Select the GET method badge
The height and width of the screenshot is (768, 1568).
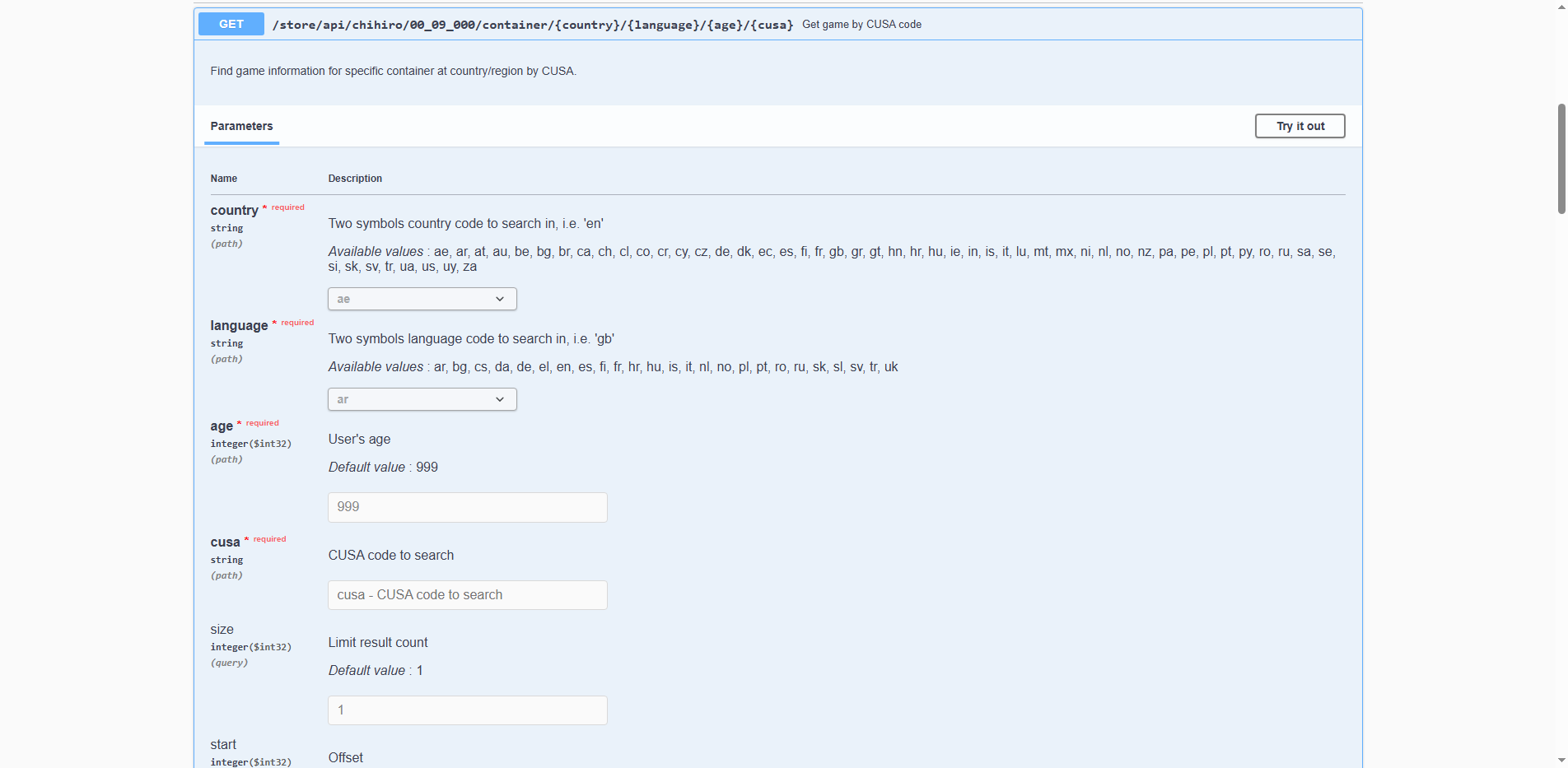231,24
